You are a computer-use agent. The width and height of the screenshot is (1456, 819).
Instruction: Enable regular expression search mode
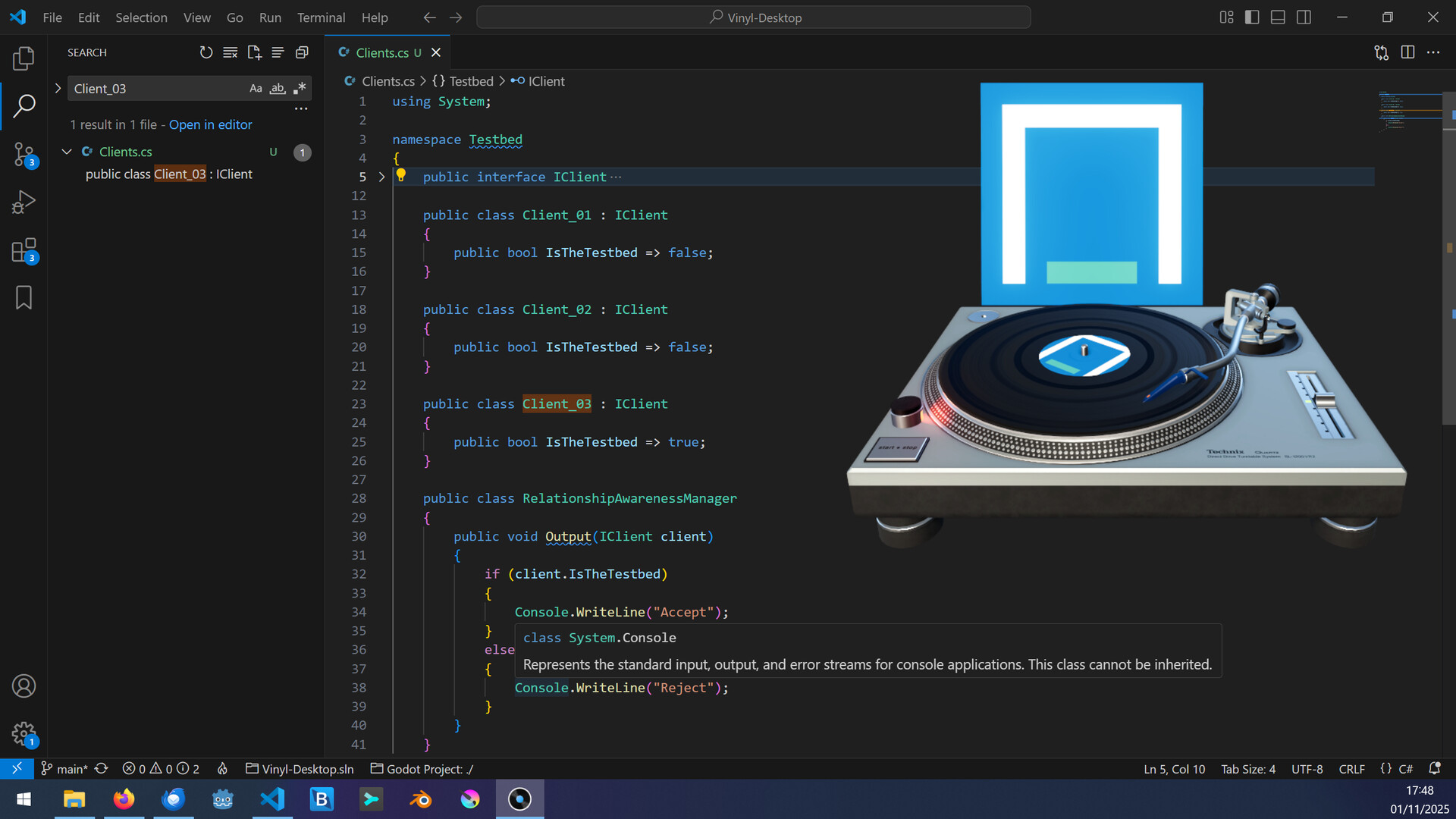coord(300,89)
